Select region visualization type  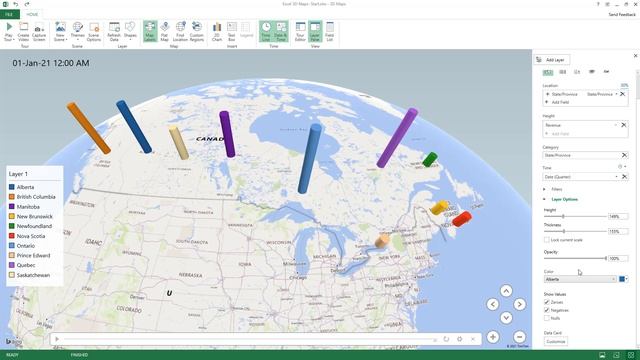pyautogui.click(x=606, y=72)
